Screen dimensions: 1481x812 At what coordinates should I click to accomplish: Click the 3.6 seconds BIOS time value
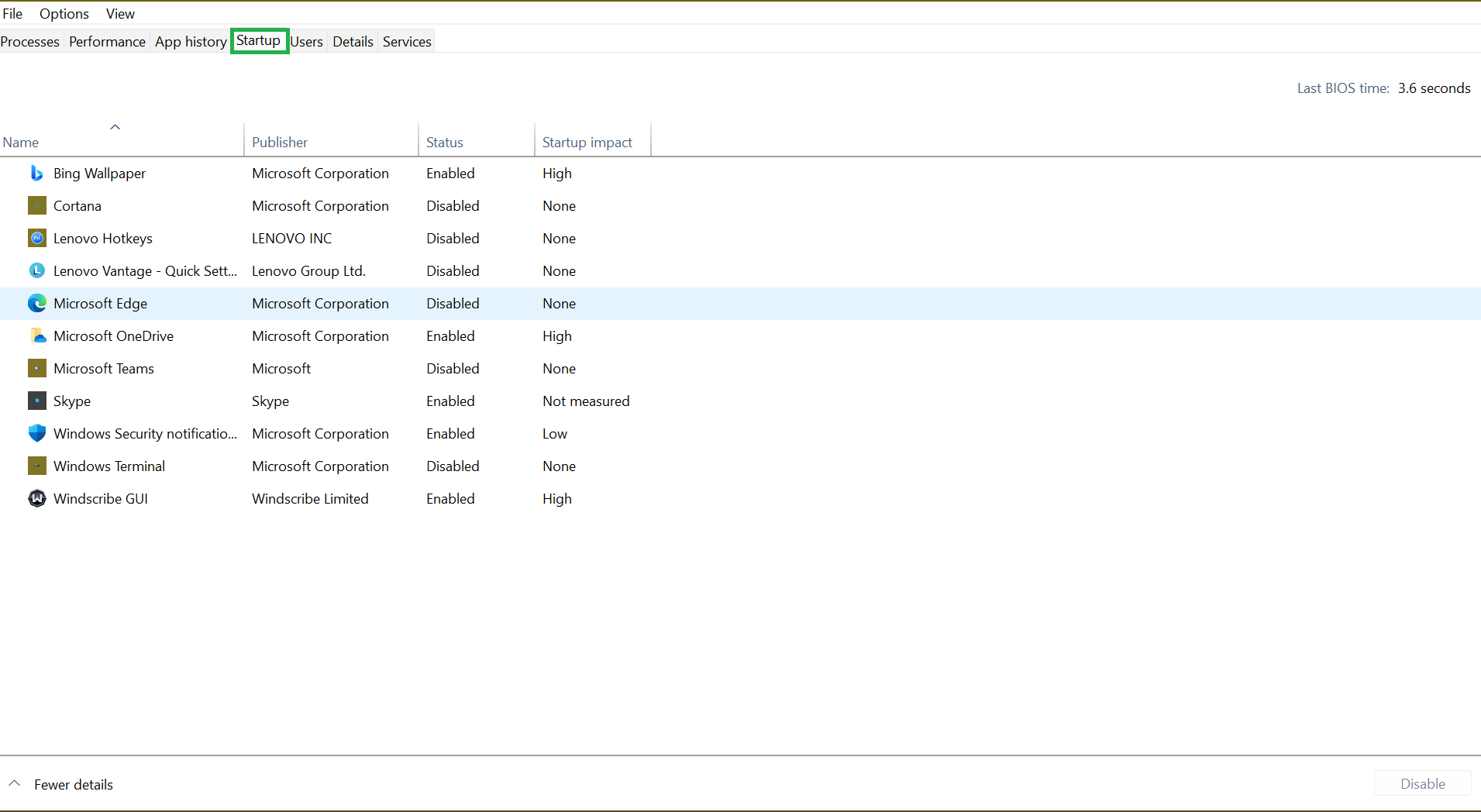pos(1434,88)
